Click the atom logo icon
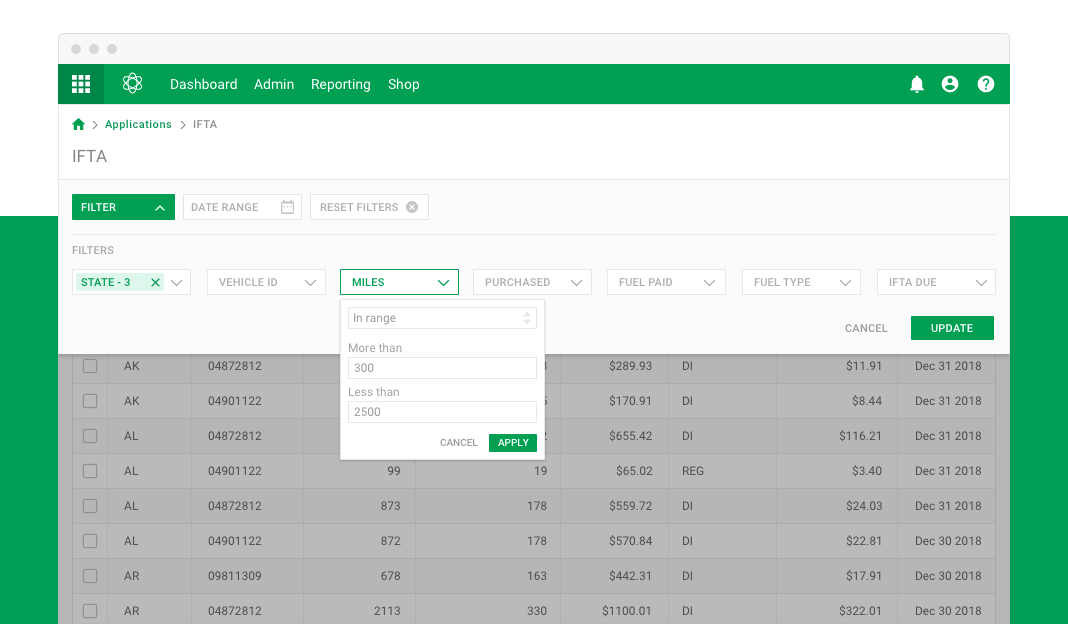 (x=132, y=83)
